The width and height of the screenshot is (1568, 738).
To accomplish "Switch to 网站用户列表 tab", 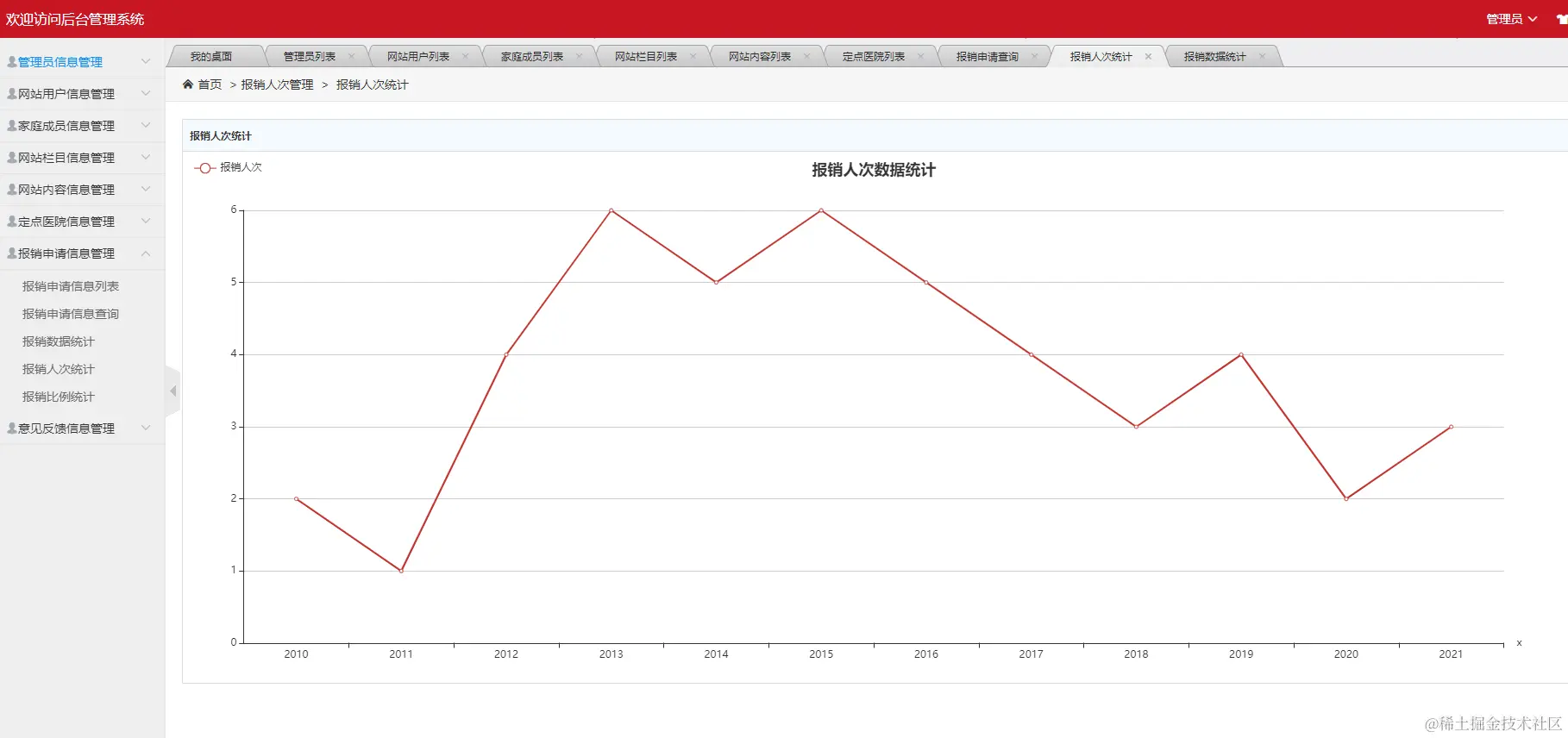I will pyautogui.click(x=418, y=57).
